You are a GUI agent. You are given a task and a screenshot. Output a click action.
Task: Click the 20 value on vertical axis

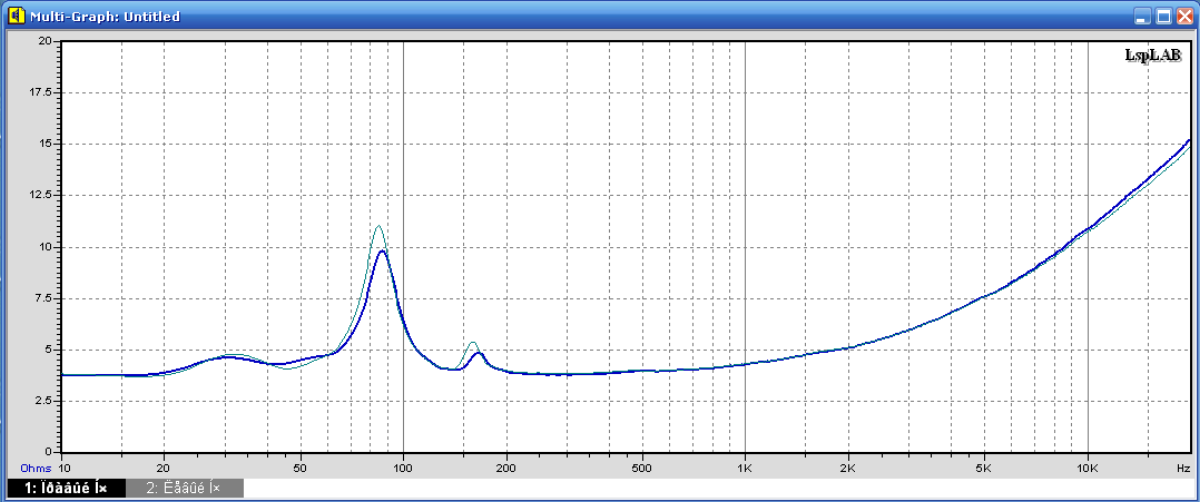tap(44, 41)
